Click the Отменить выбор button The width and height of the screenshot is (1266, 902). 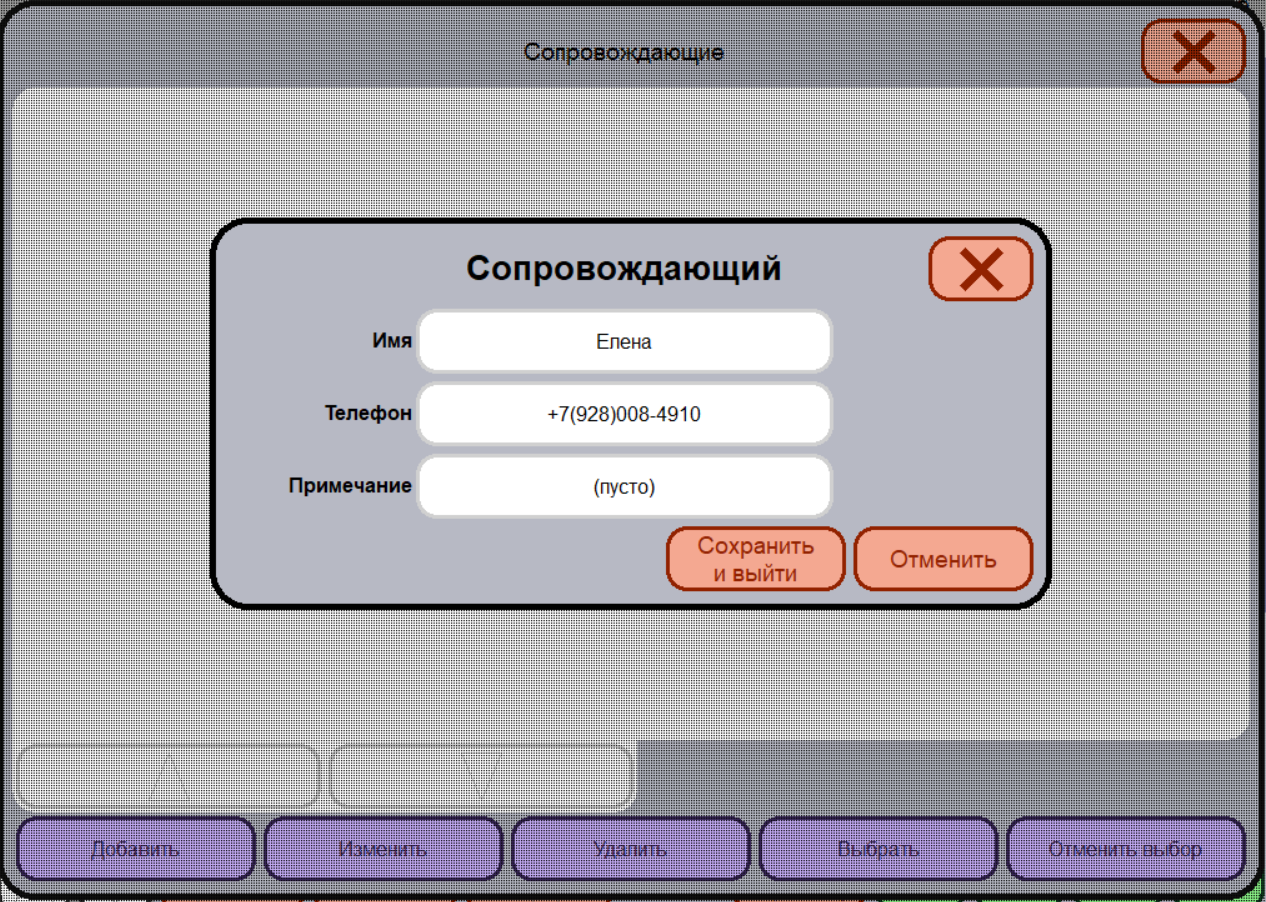(1125, 849)
